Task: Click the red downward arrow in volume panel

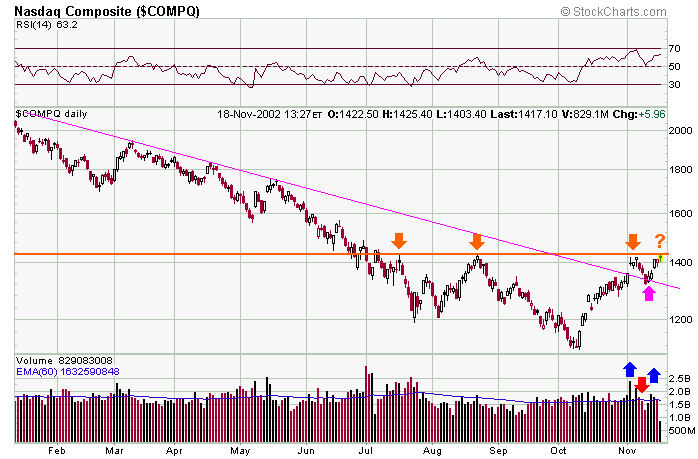Action: [x=641, y=385]
